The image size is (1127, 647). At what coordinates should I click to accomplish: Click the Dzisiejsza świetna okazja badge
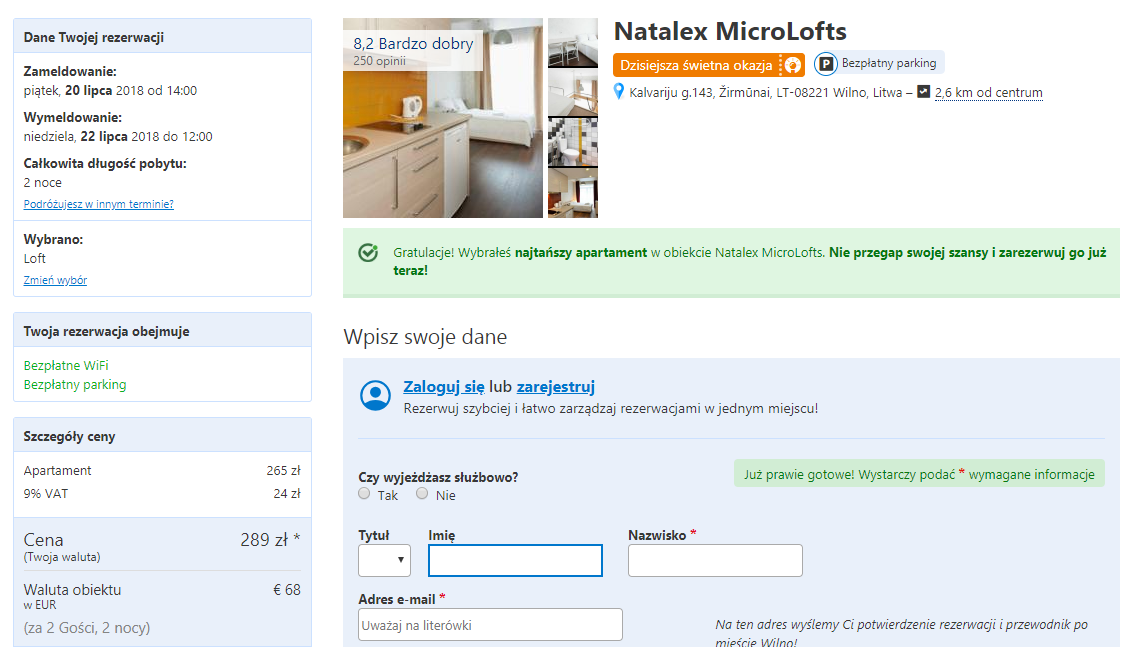709,65
